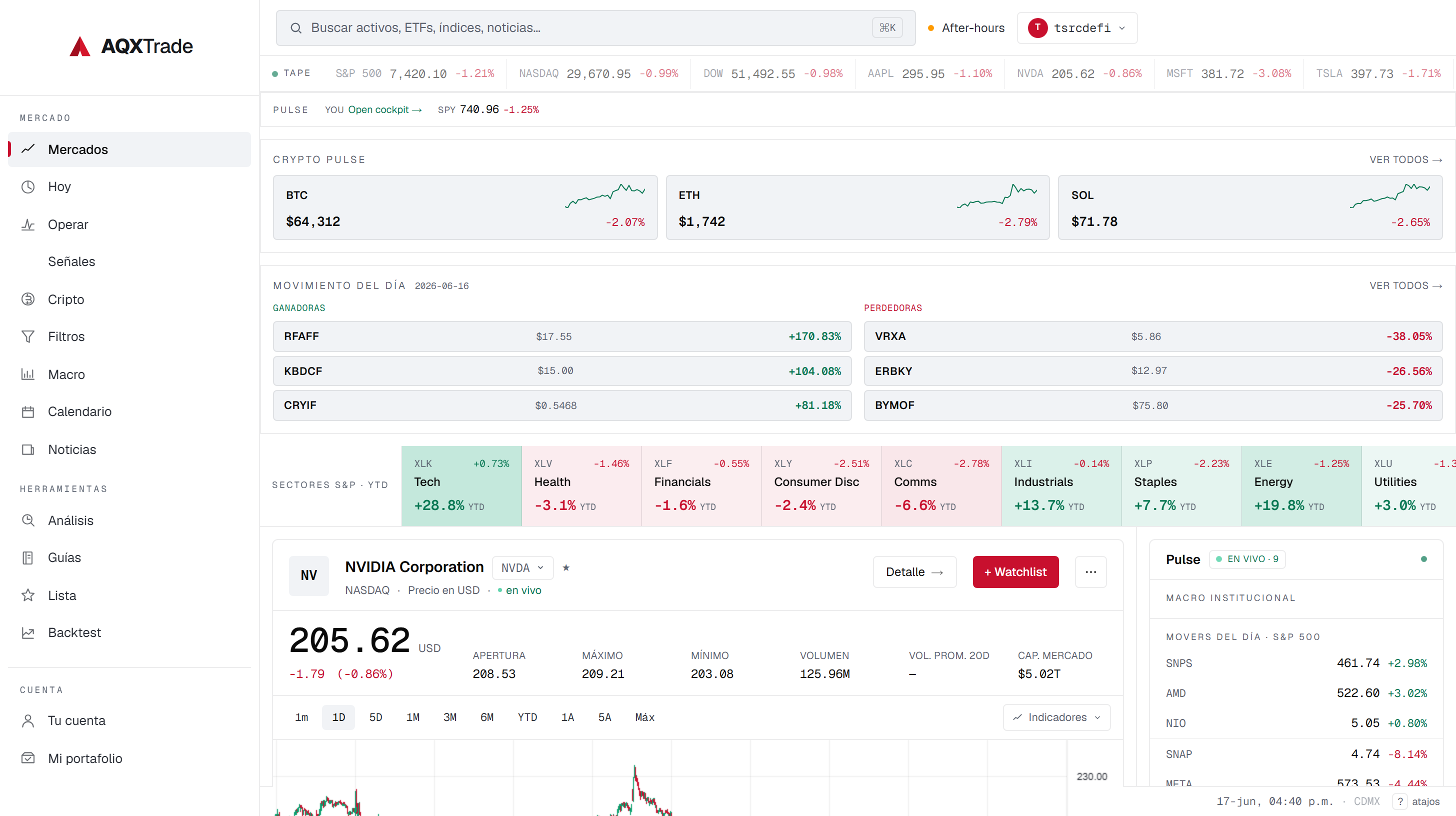The height and width of the screenshot is (816, 1456).
Task: Open the three-dots more options button
Action: click(1090, 572)
